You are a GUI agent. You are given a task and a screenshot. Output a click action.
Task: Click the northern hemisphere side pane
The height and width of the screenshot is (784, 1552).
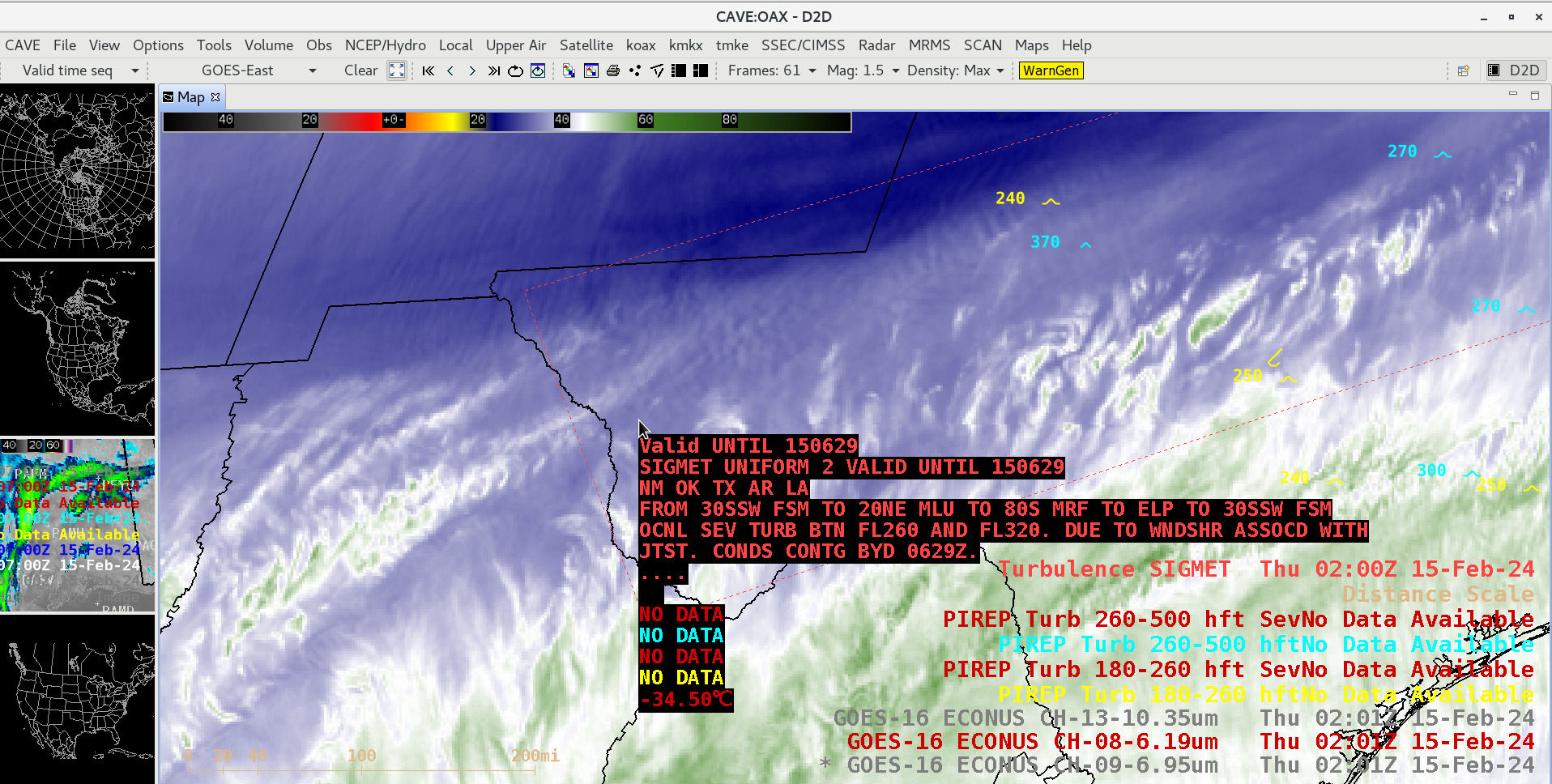[x=77, y=172]
